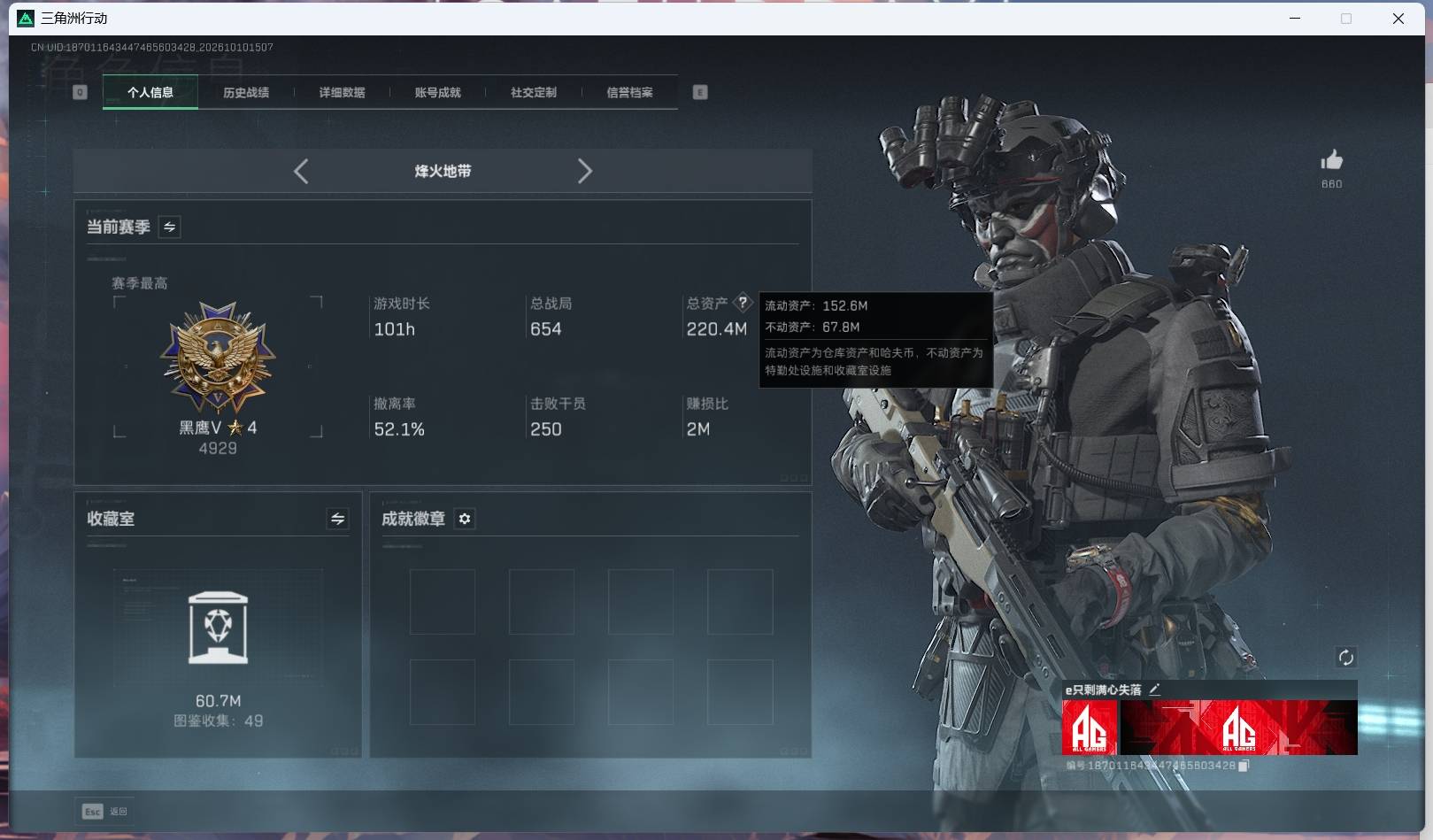
Task: Click the Esc 返回 back button
Action: (105, 811)
